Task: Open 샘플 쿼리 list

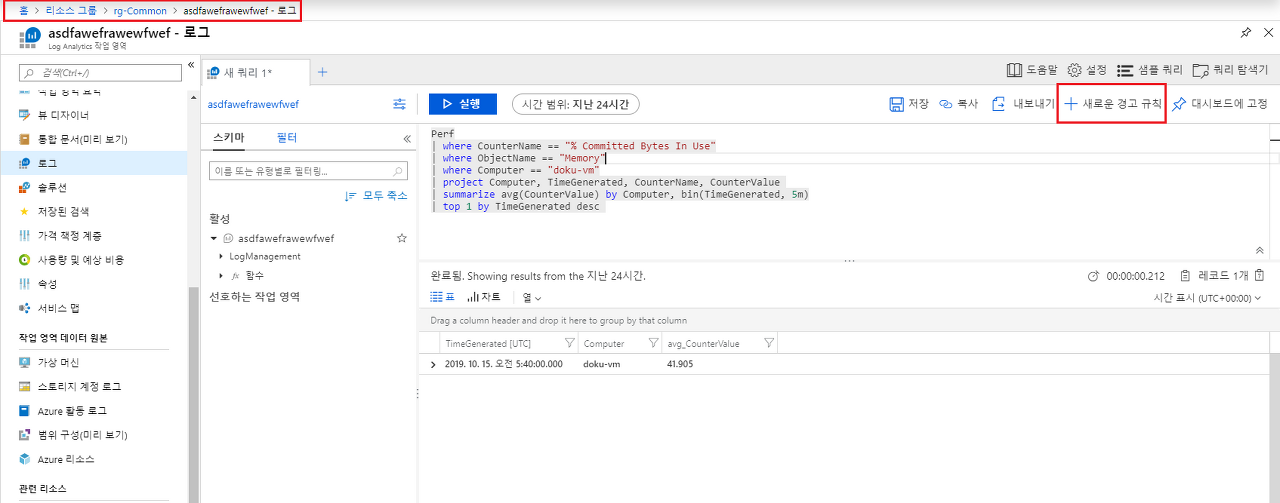Action: coord(1150,70)
